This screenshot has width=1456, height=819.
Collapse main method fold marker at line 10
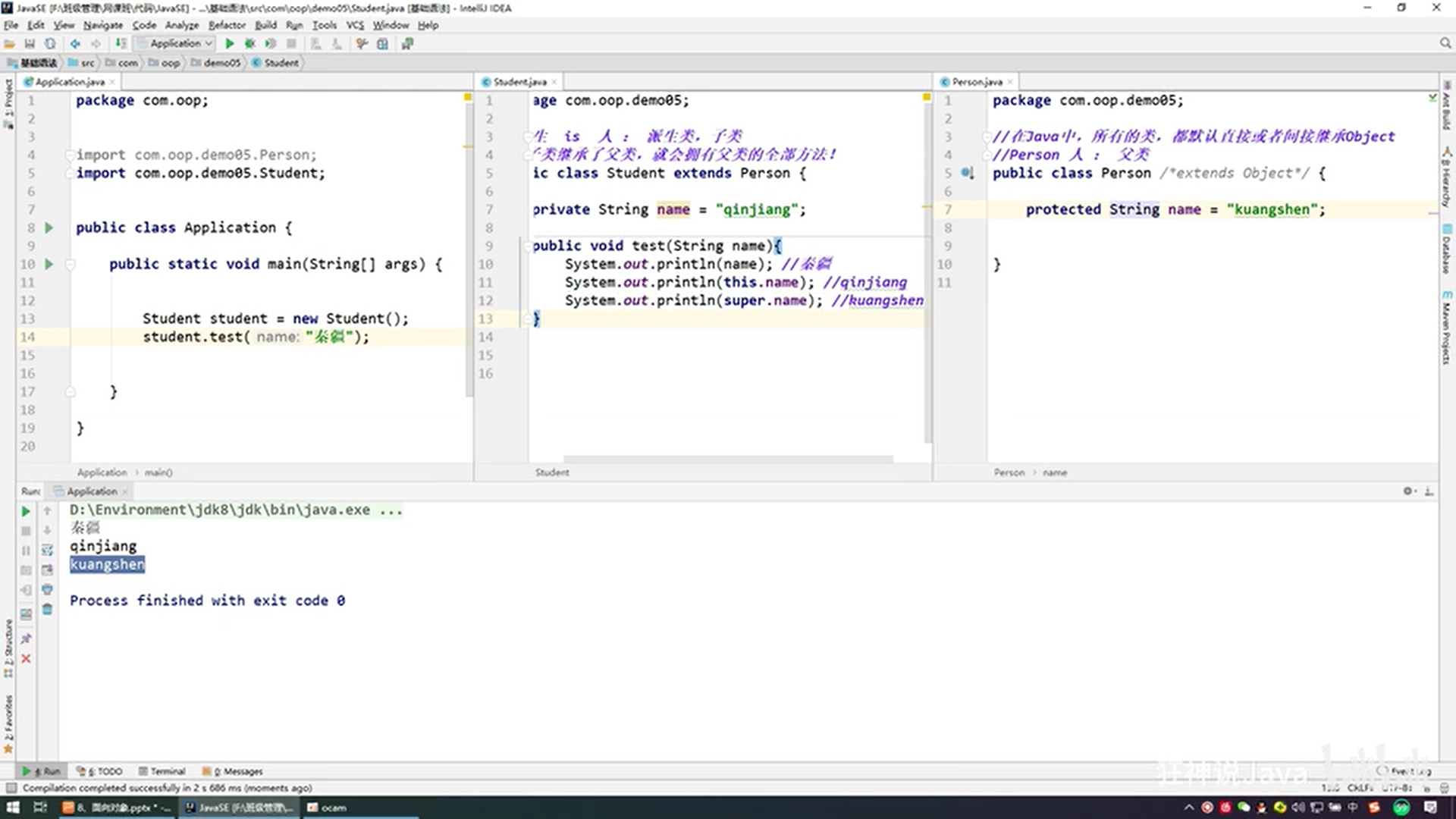(x=70, y=265)
